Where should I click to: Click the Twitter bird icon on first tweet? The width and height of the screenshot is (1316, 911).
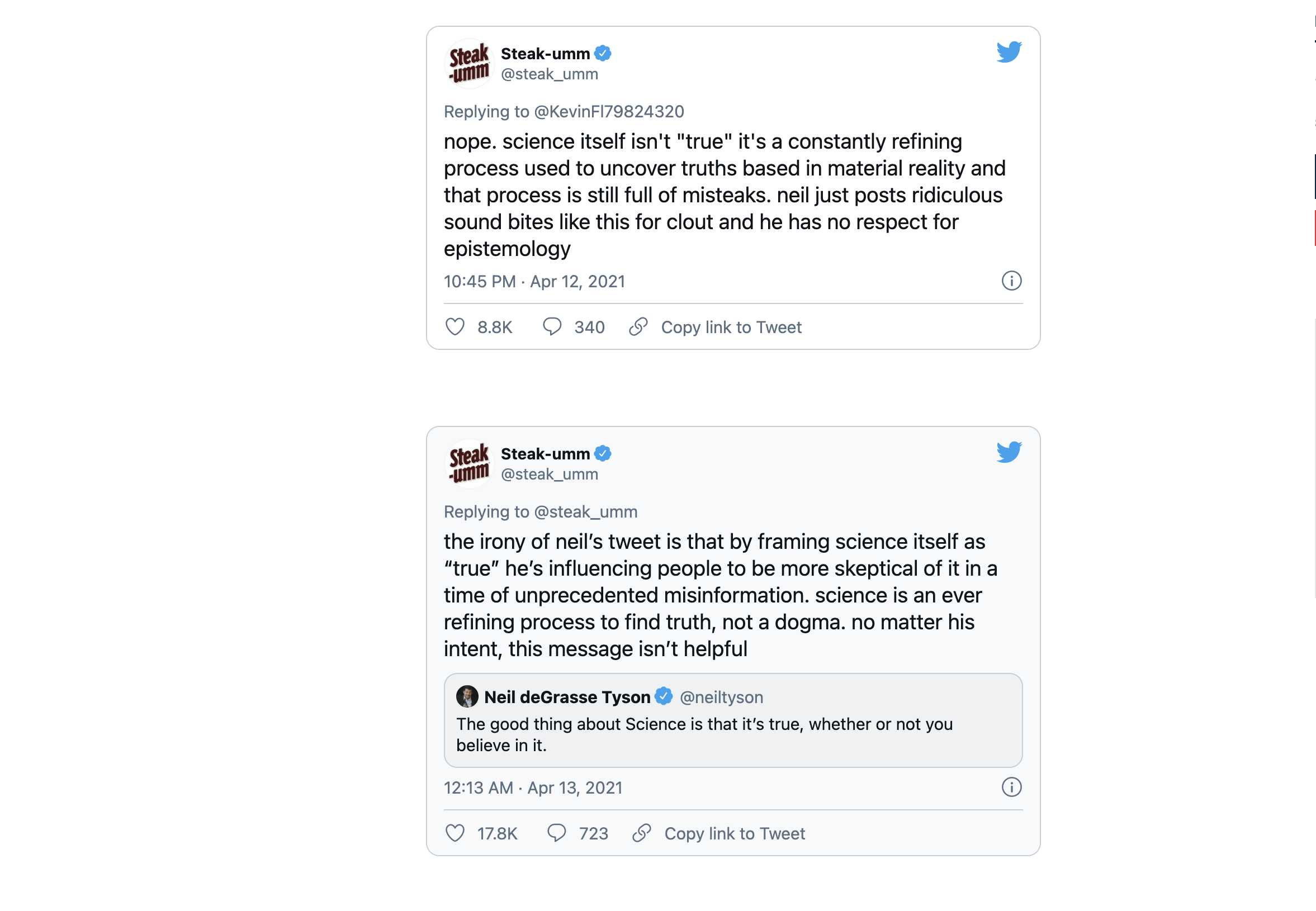(1009, 52)
